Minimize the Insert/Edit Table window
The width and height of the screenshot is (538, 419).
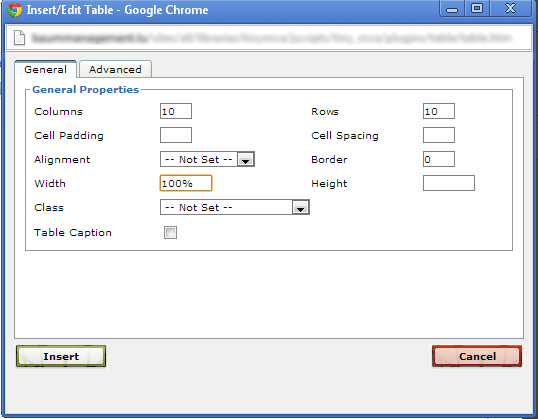(x=452, y=9)
